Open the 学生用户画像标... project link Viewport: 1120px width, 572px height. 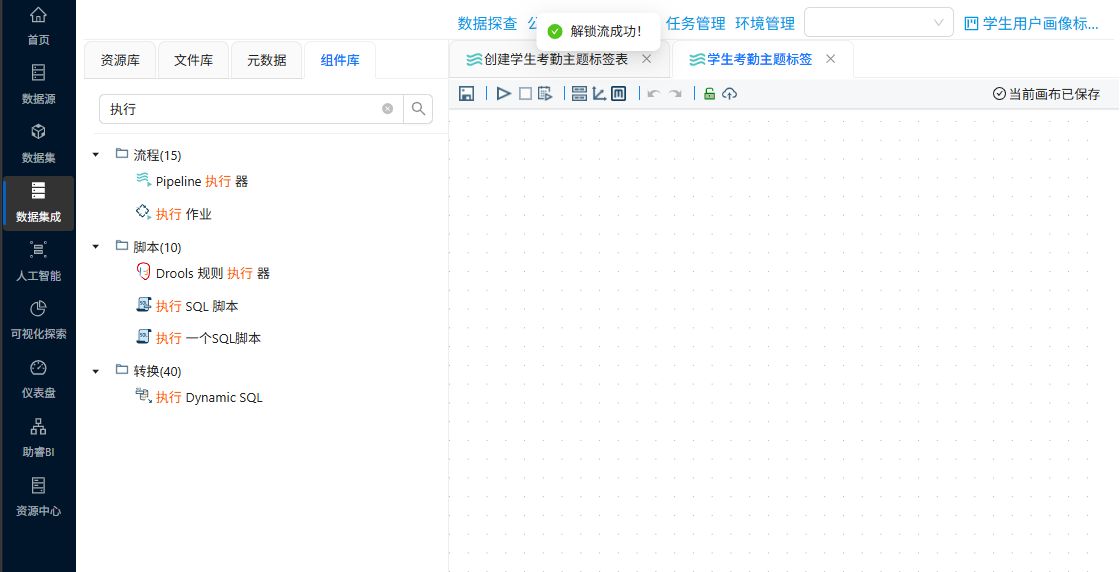1031,24
